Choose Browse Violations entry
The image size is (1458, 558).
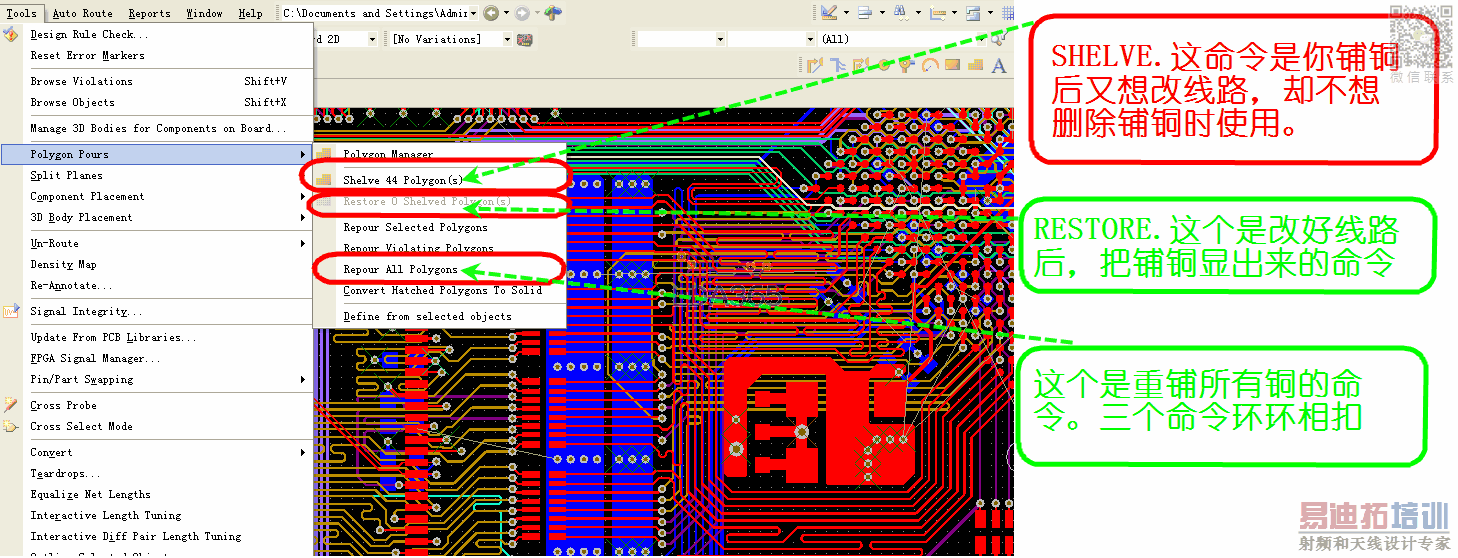(157, 82)
